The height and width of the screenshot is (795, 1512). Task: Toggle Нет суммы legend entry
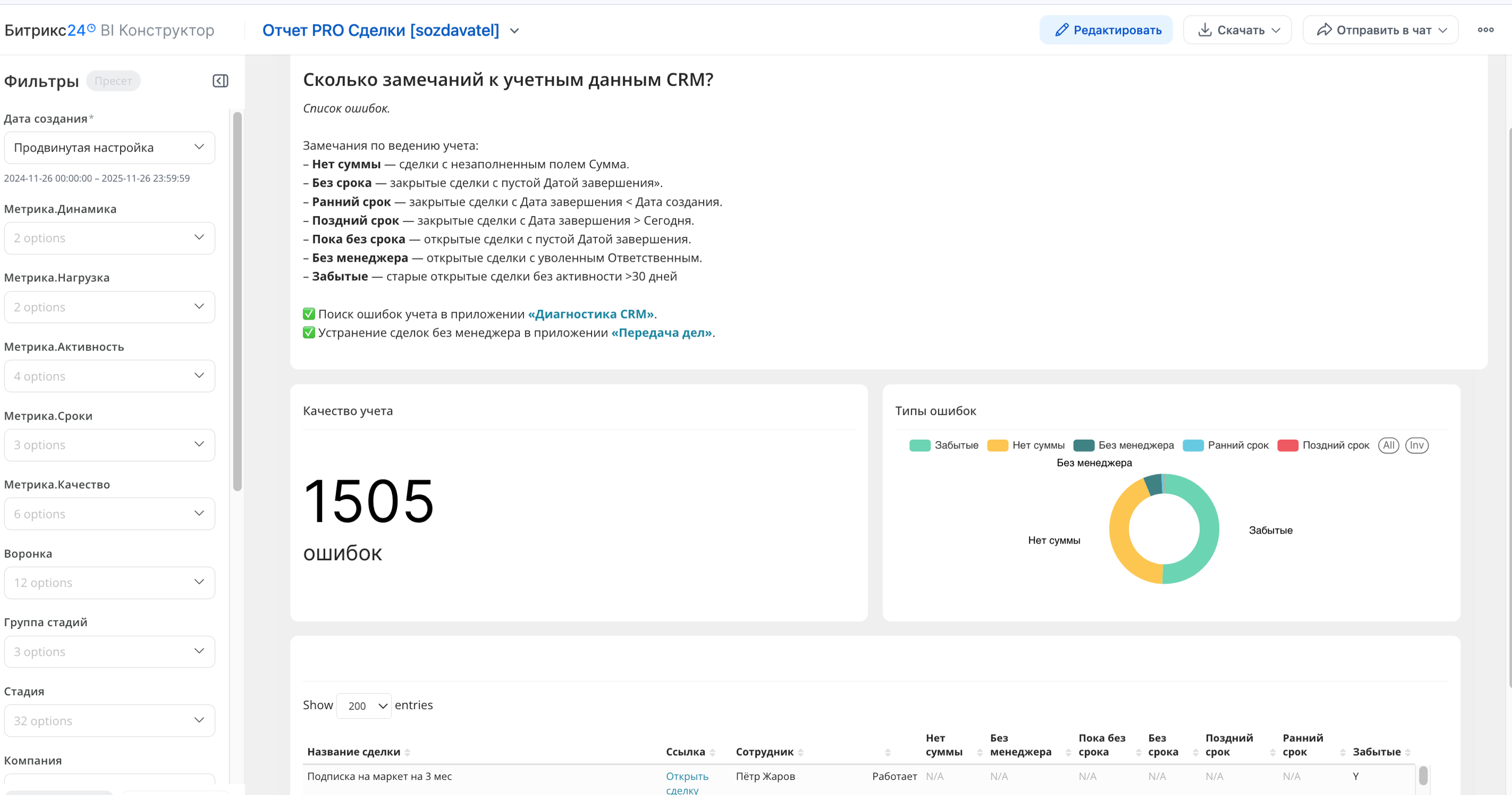(1026, 445)
